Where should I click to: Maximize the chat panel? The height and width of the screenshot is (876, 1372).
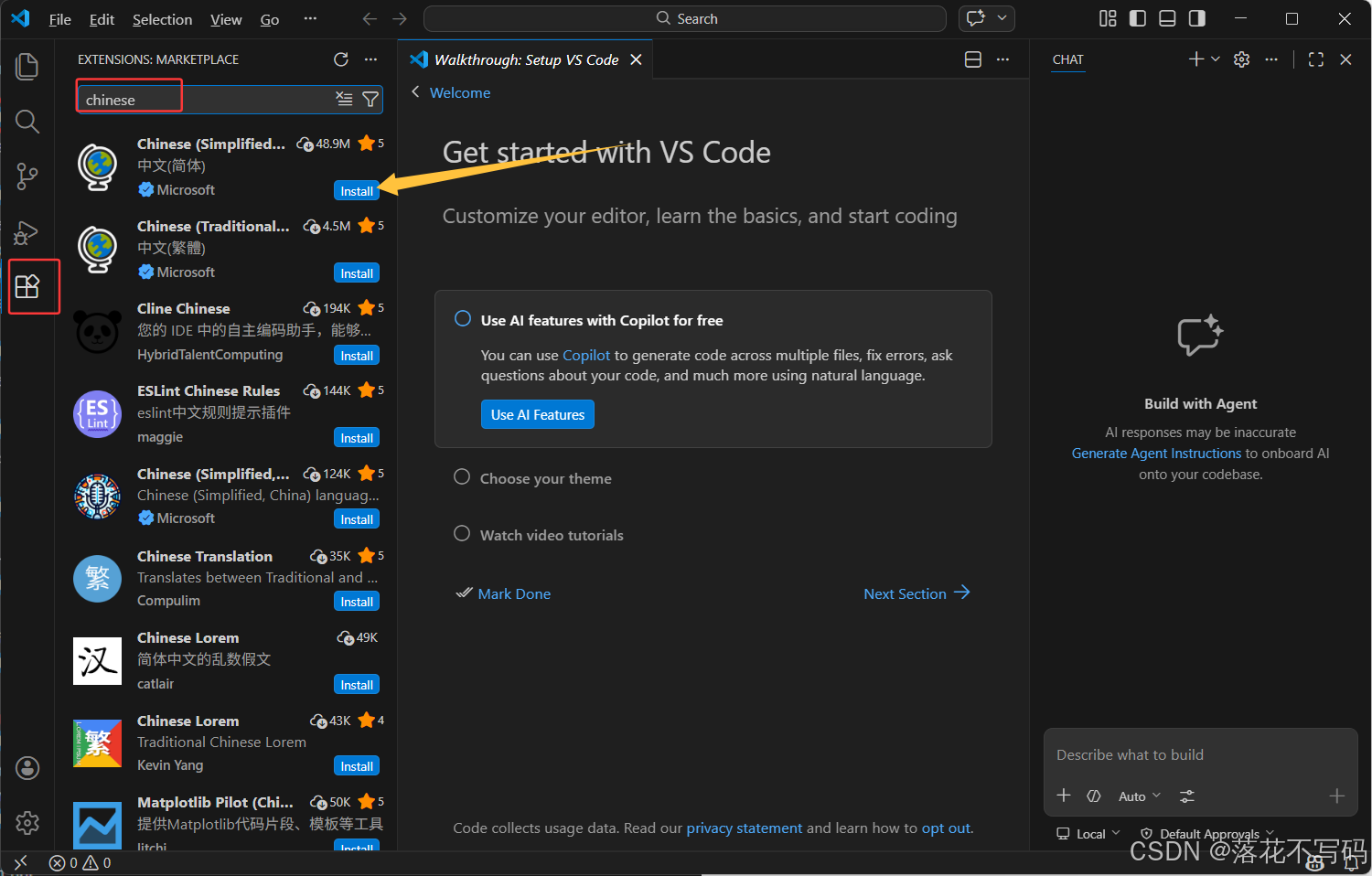tap(1316, 59)
